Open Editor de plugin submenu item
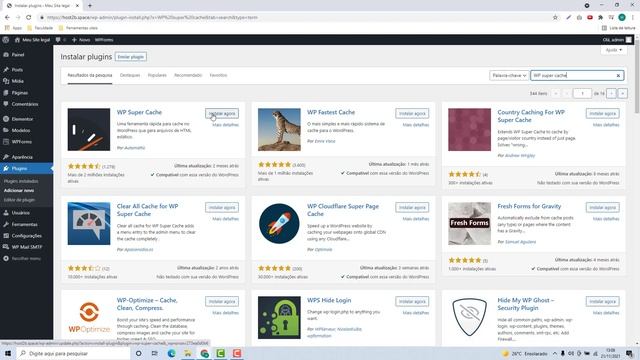The width and height of the screenshot is (640, 360). pyautogui.click(x=19, y=200)
